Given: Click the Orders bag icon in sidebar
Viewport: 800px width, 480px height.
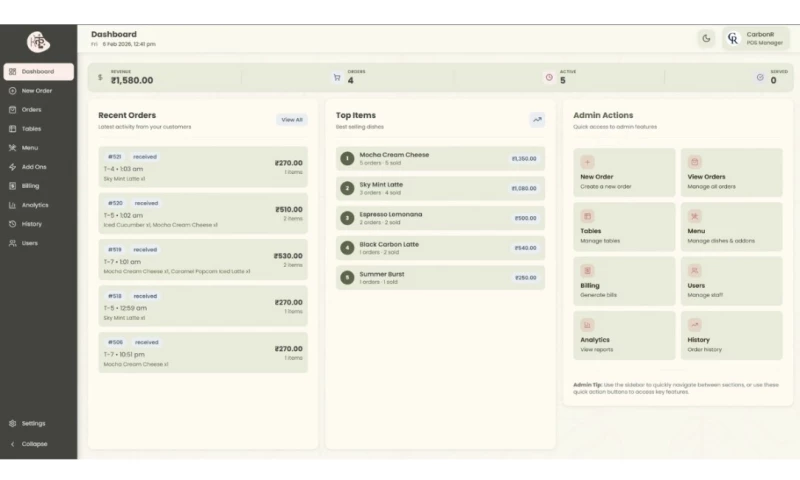Looking at the screenshot, I should pyautogui.click(x=12, y=110).
